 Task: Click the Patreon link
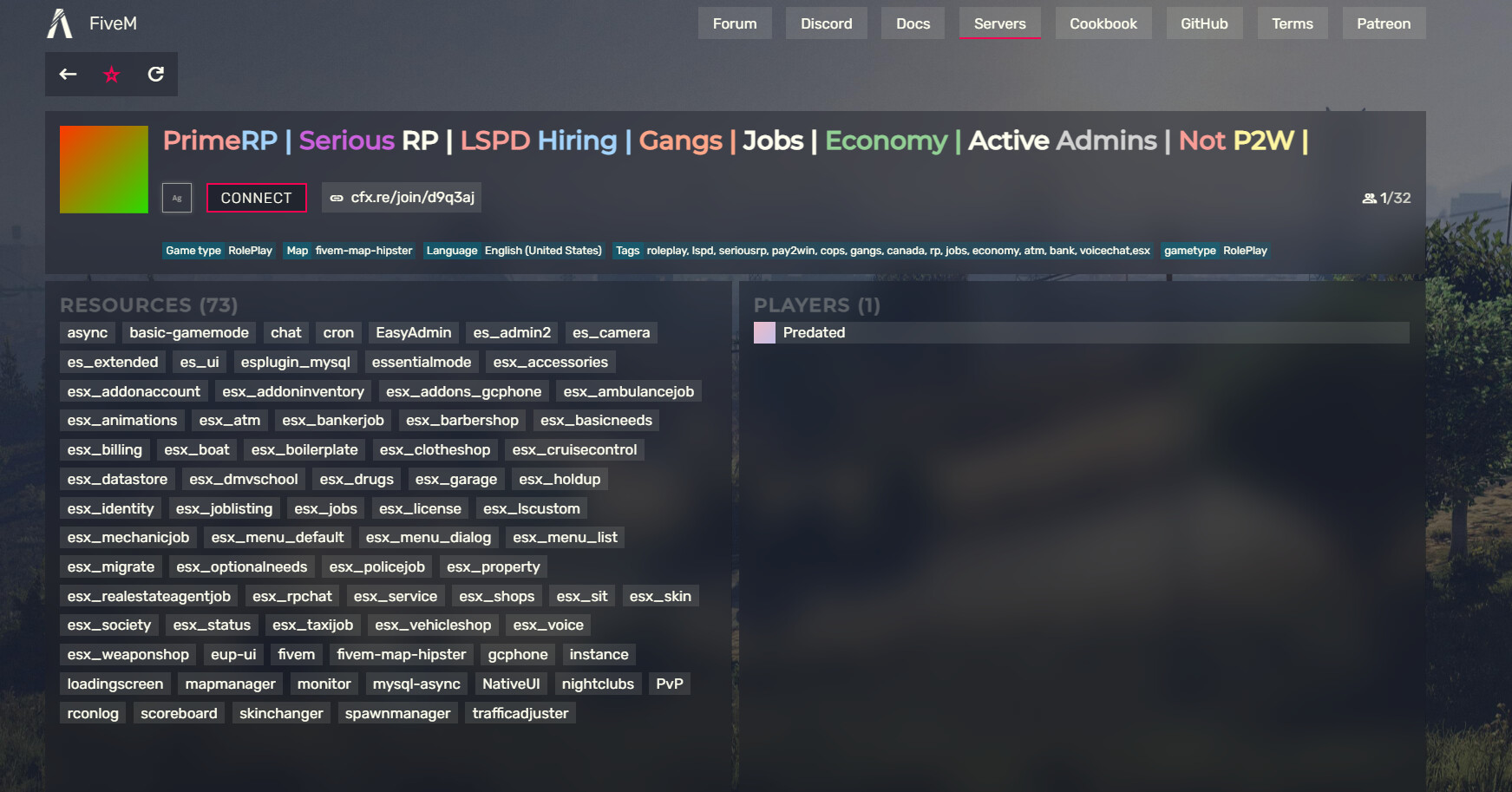(x=1384, y=23)
